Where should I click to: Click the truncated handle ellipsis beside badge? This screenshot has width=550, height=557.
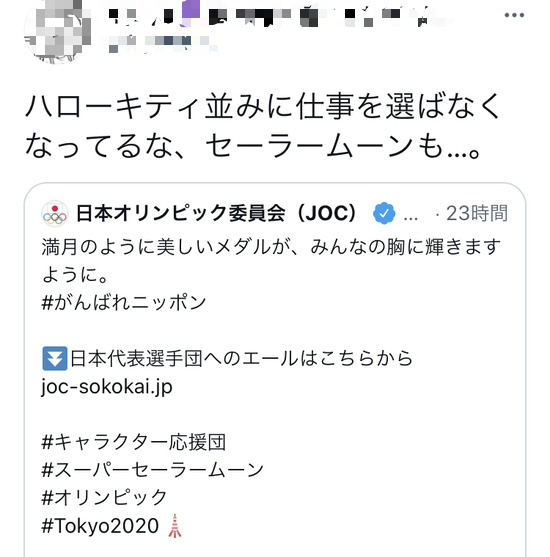coord(411,217)
